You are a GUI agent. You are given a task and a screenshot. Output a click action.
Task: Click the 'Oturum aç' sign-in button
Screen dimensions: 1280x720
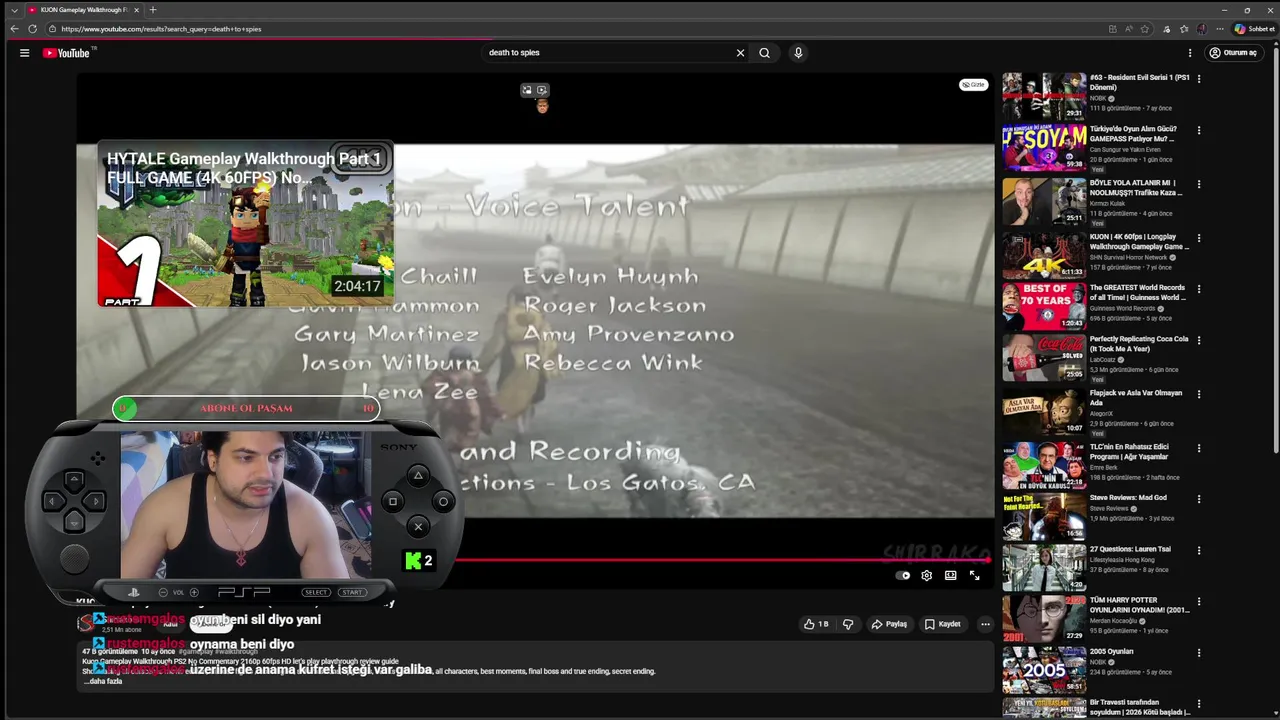click(x=1233, y=53)
